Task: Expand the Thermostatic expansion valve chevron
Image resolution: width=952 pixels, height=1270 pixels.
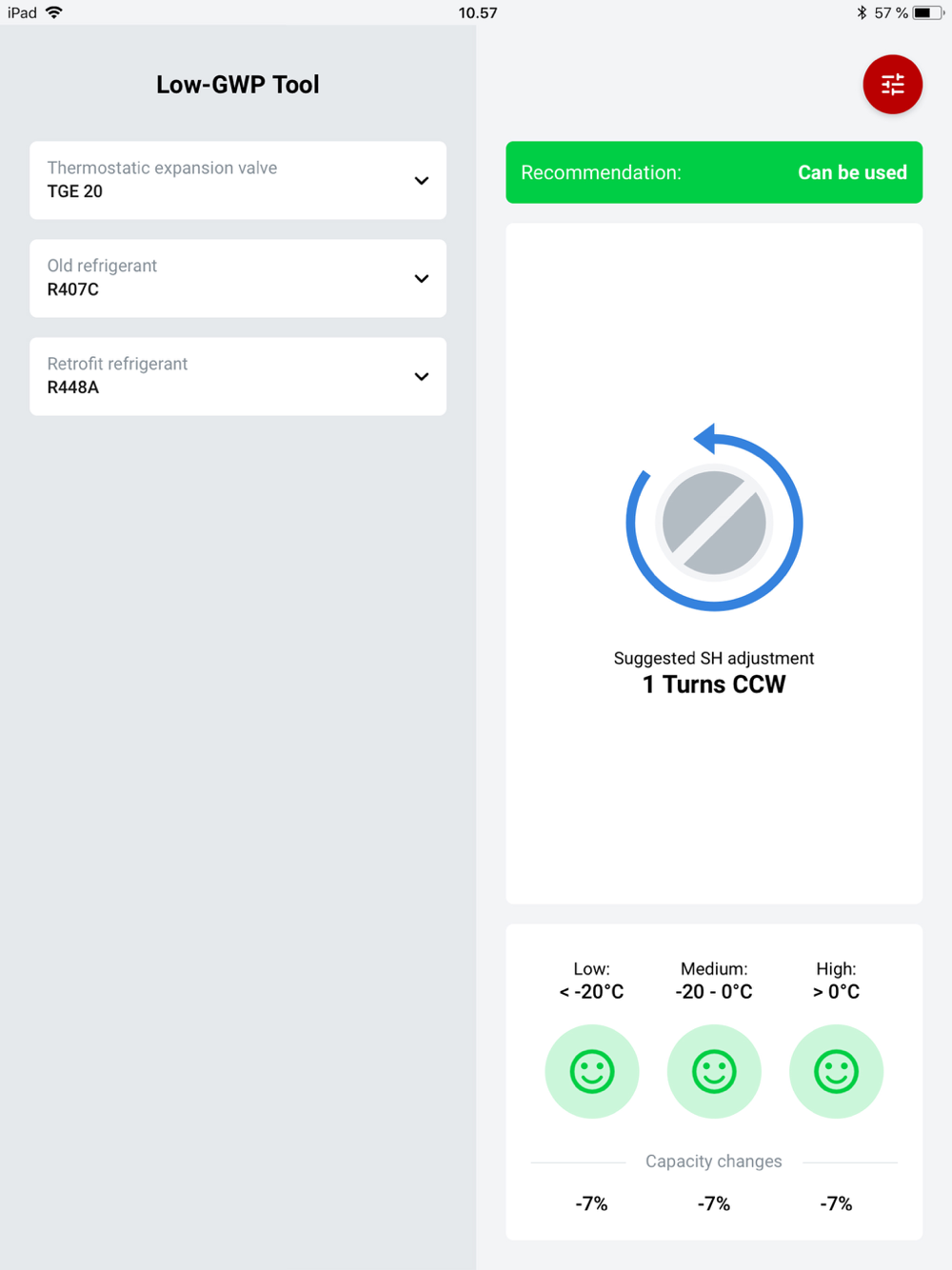Action: (x=422, y=181)
